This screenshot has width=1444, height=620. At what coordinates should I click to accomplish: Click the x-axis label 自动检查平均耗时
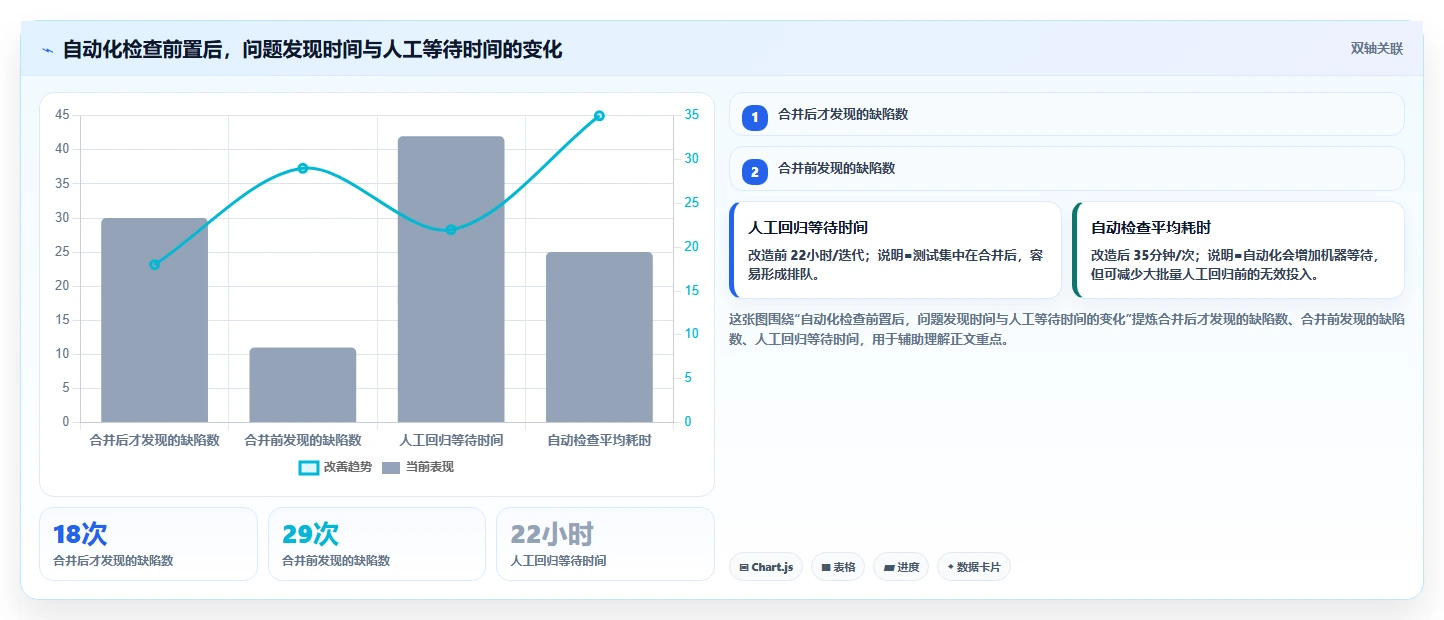click(x=599, y=440)
